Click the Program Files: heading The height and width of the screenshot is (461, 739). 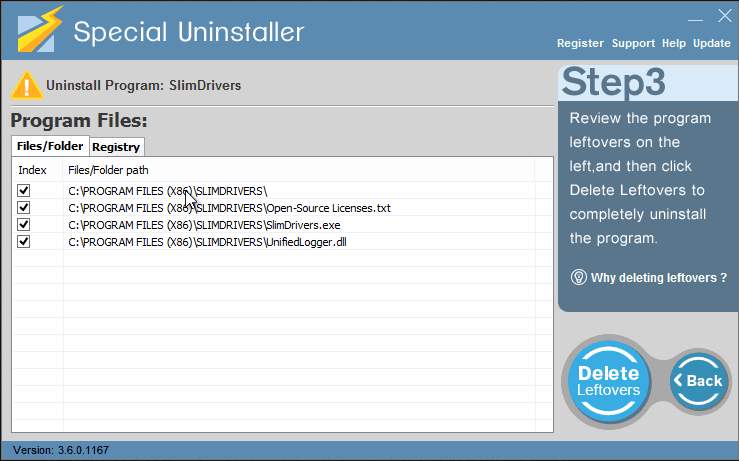click(x=79, y=120)
